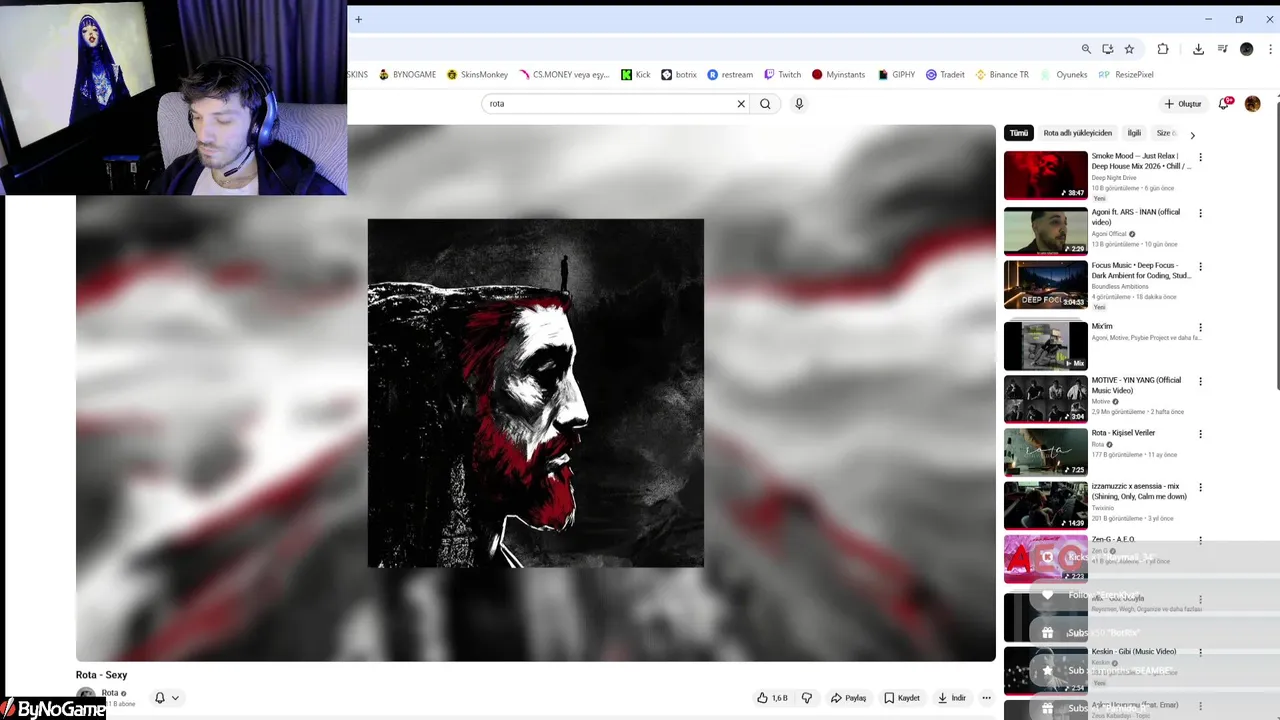Screen dimensions: 1280x720
Task: Open YouTube notifications bell with 9+ badge
Action: click(x=1225, y=104)
